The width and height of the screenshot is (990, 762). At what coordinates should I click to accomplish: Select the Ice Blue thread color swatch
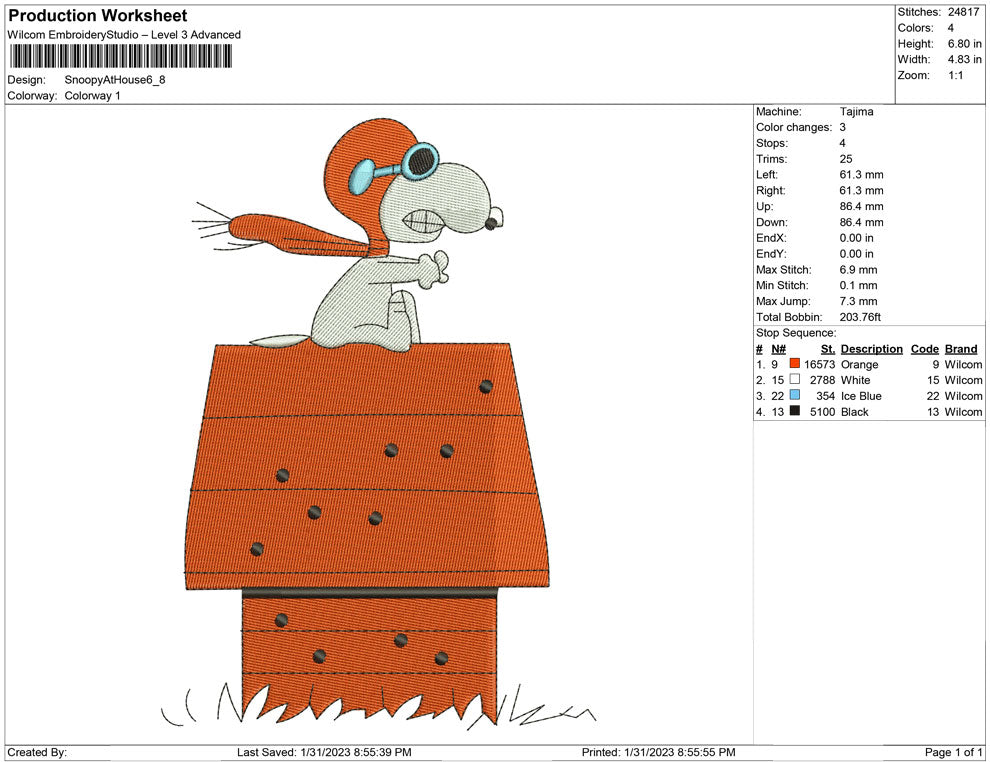click(795, 396)
